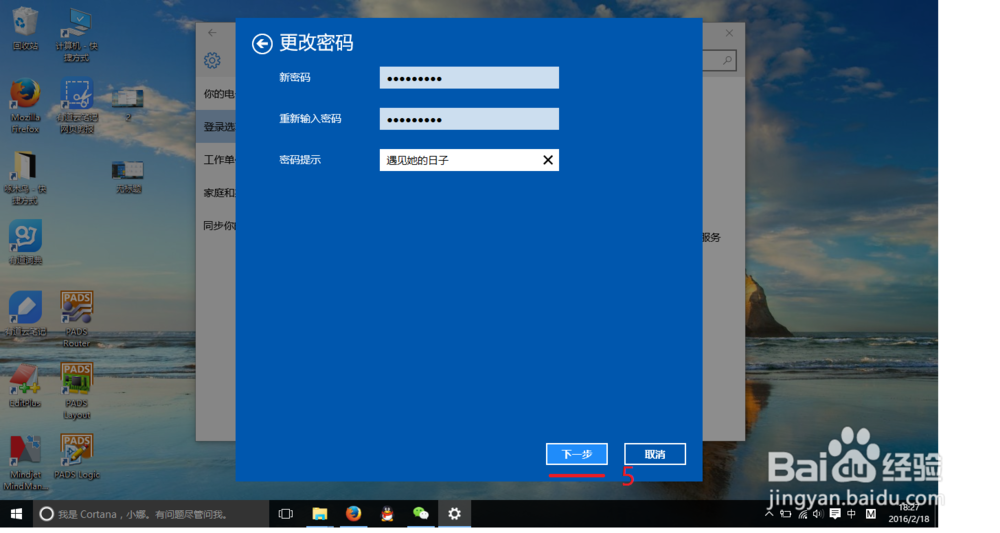Viewport: 1000px width, 533px height.
Task: Select 你的电 item in the Settings sidebar
Action: (x=216, y=94)
